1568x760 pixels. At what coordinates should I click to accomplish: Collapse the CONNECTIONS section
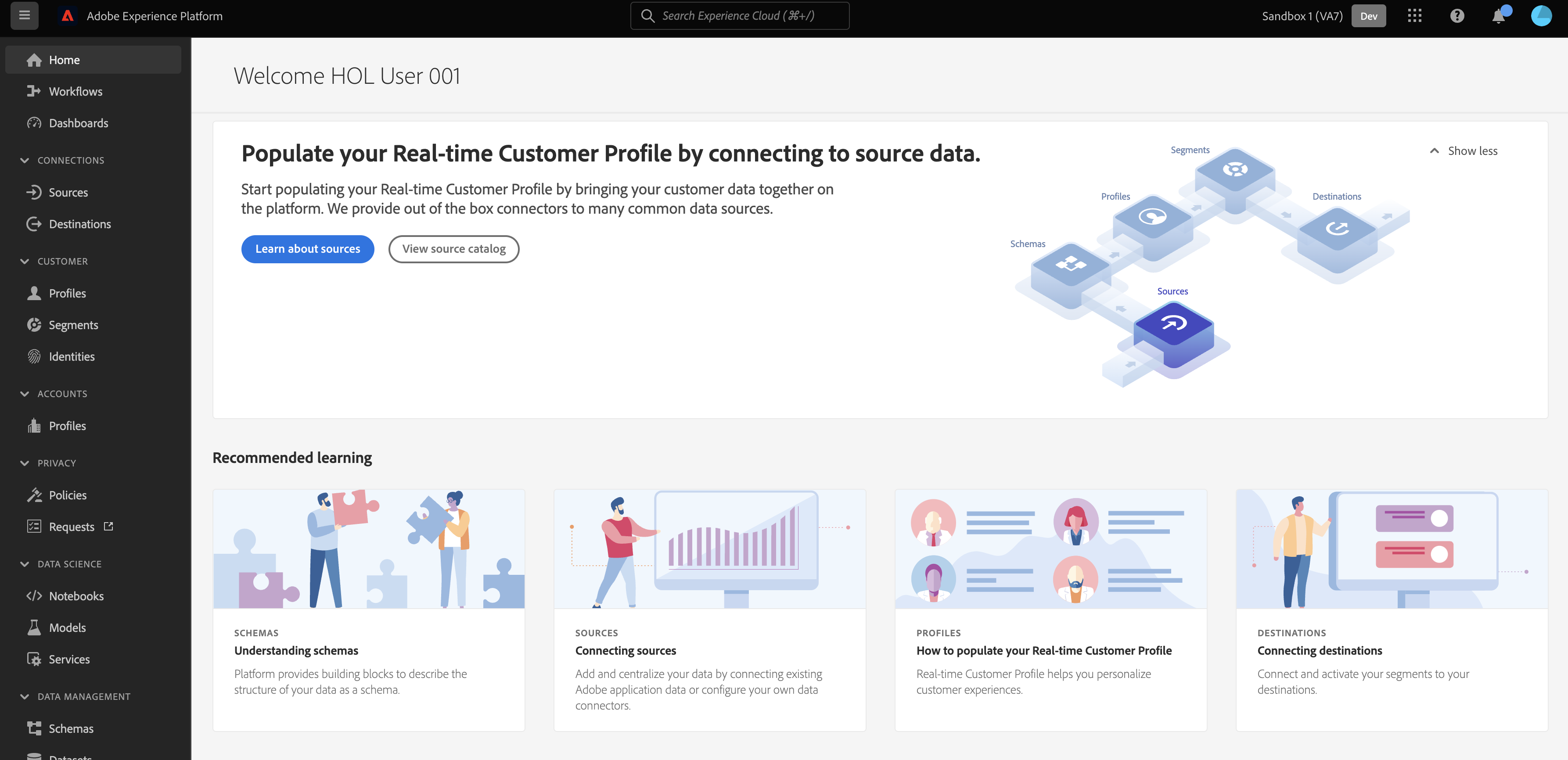(24, 161)
